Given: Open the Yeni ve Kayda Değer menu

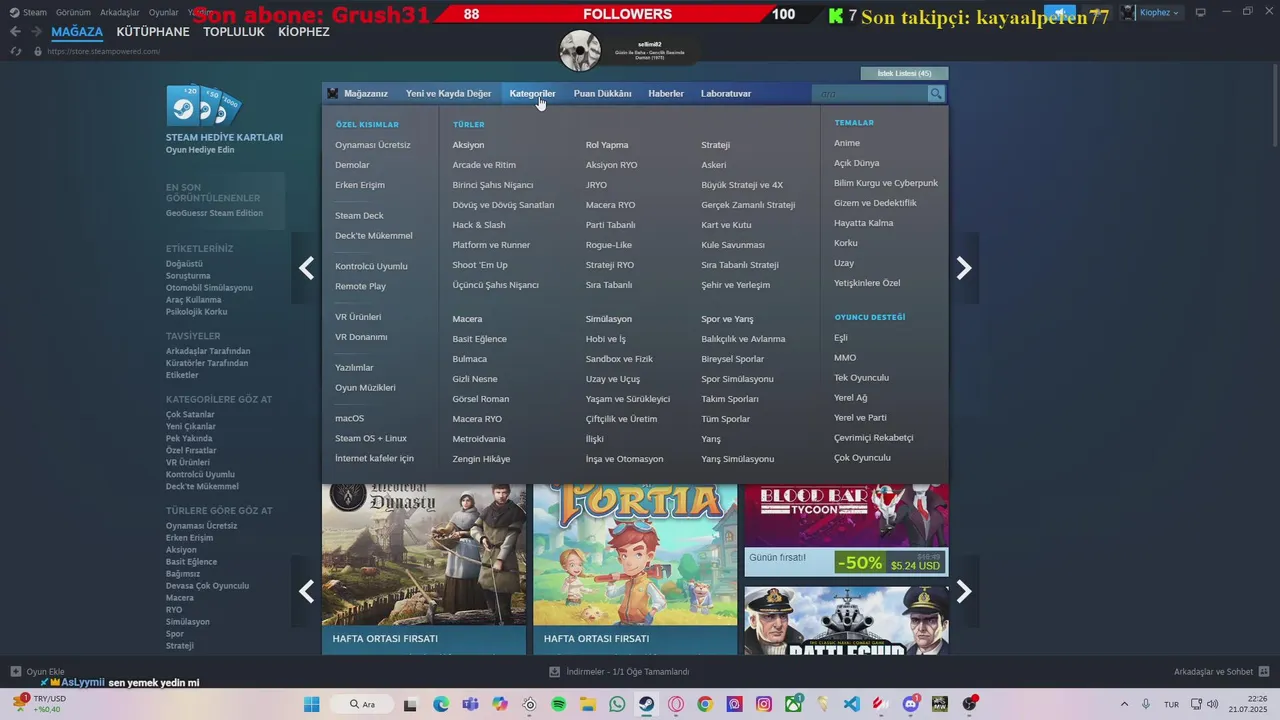Looking at the screenshot, I should 448,94.
